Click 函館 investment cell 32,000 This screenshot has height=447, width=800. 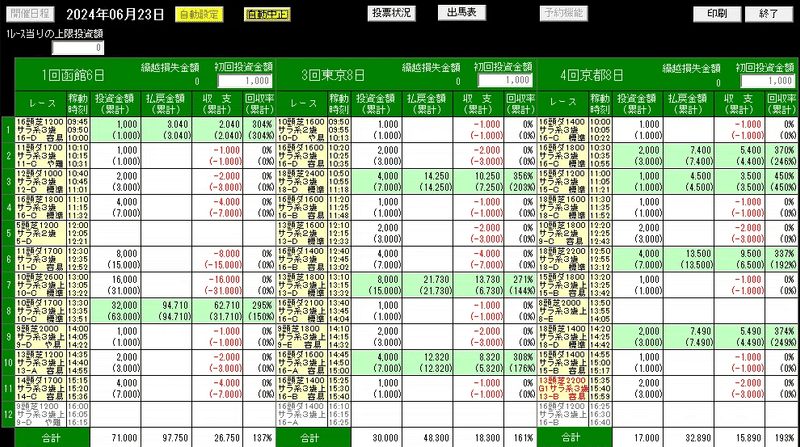click(x=115, y=311)
